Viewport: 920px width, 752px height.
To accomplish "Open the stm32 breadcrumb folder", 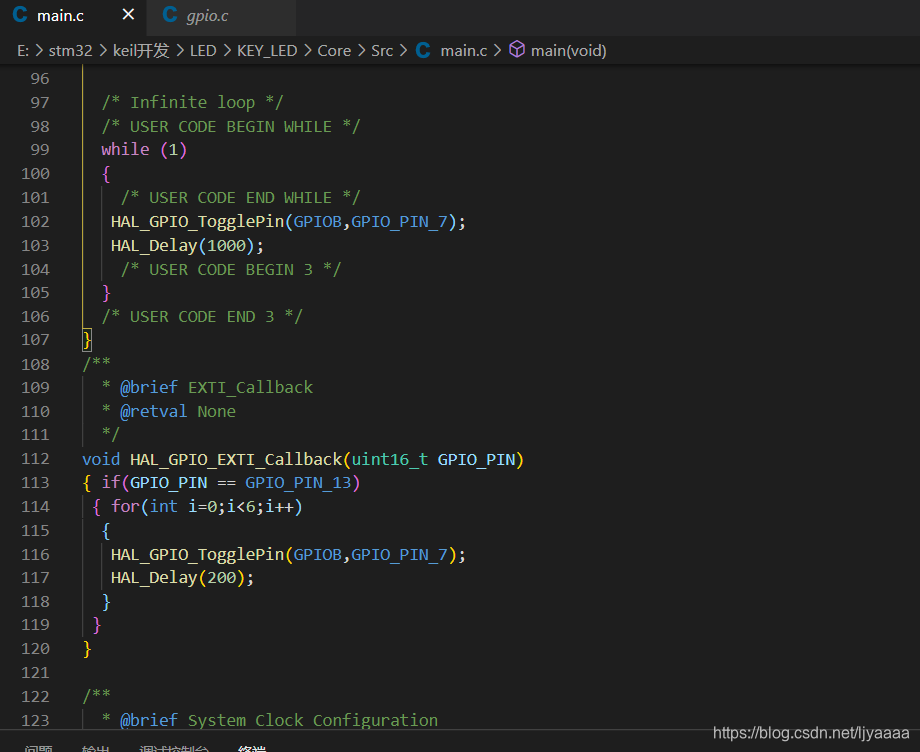I will [70, 51].
